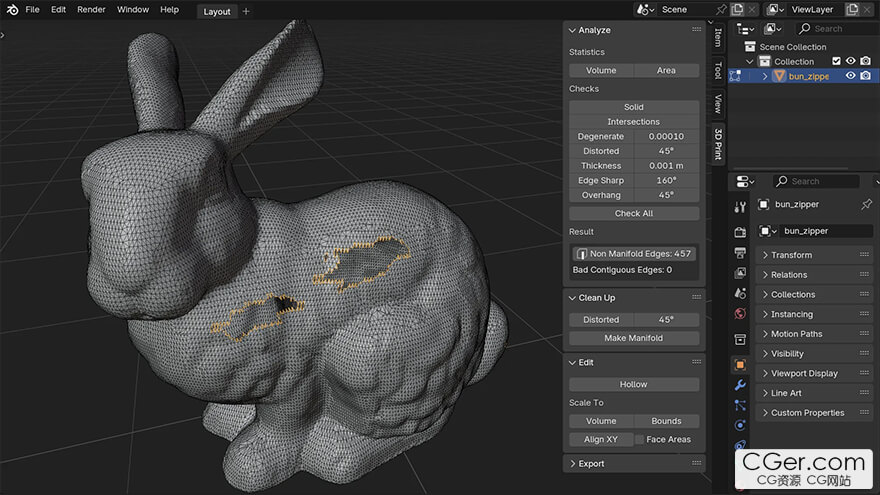880x495 pixels.
Task: Open the Edit menu
Action: (58, 10)
